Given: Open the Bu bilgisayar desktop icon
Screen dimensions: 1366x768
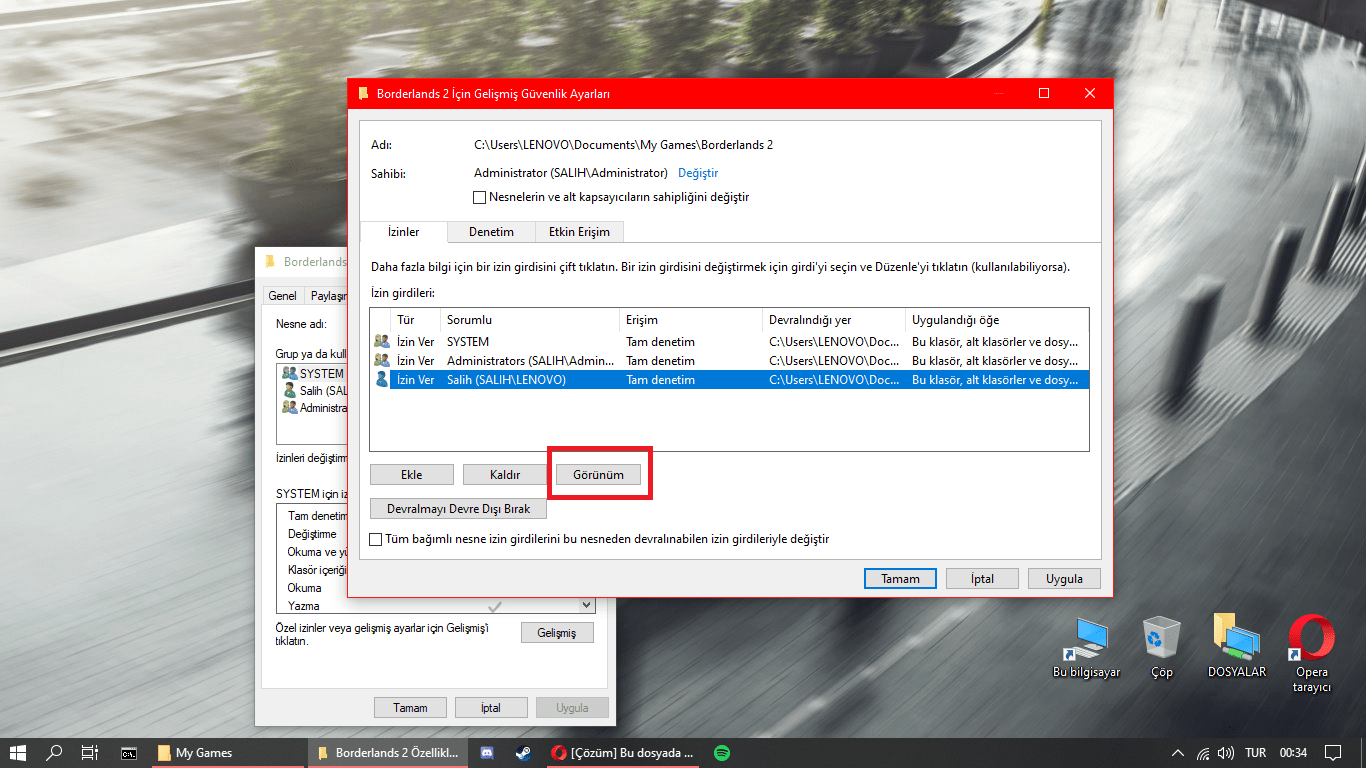Looking at the screenshot, I should click(1086, 648).
